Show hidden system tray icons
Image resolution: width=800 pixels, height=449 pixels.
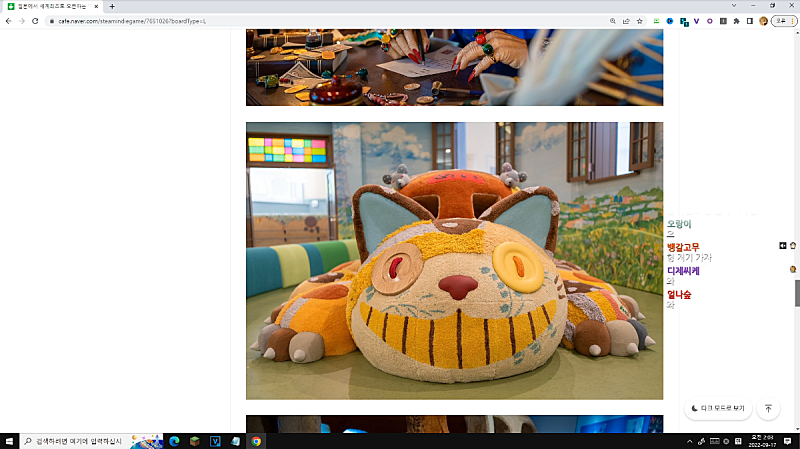690,441
